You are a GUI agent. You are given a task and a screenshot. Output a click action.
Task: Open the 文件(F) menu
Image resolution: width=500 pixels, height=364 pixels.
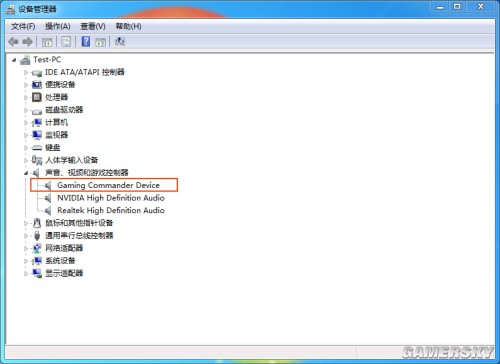[x=23, y=26]
